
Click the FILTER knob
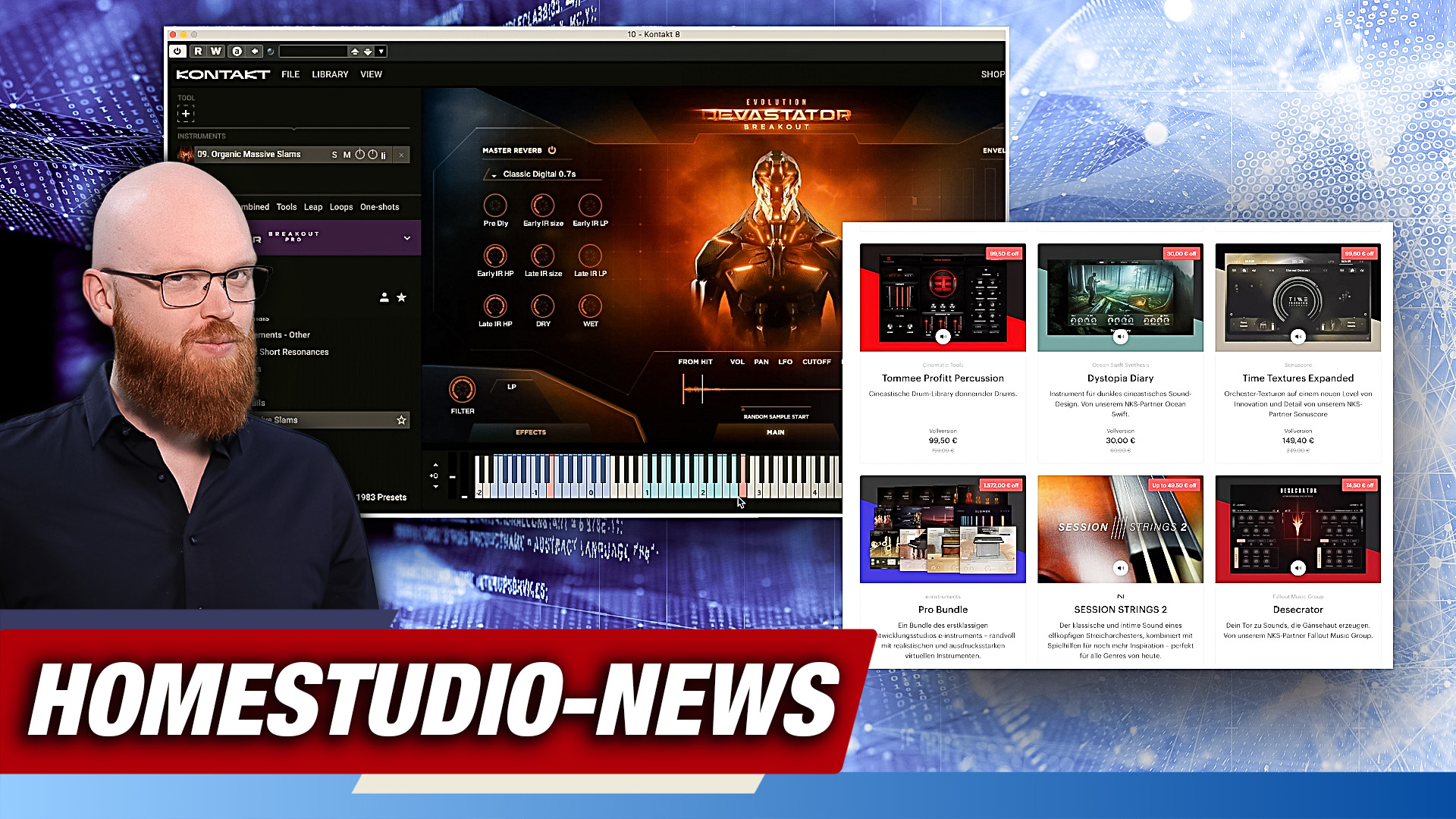tap(462, 390)
